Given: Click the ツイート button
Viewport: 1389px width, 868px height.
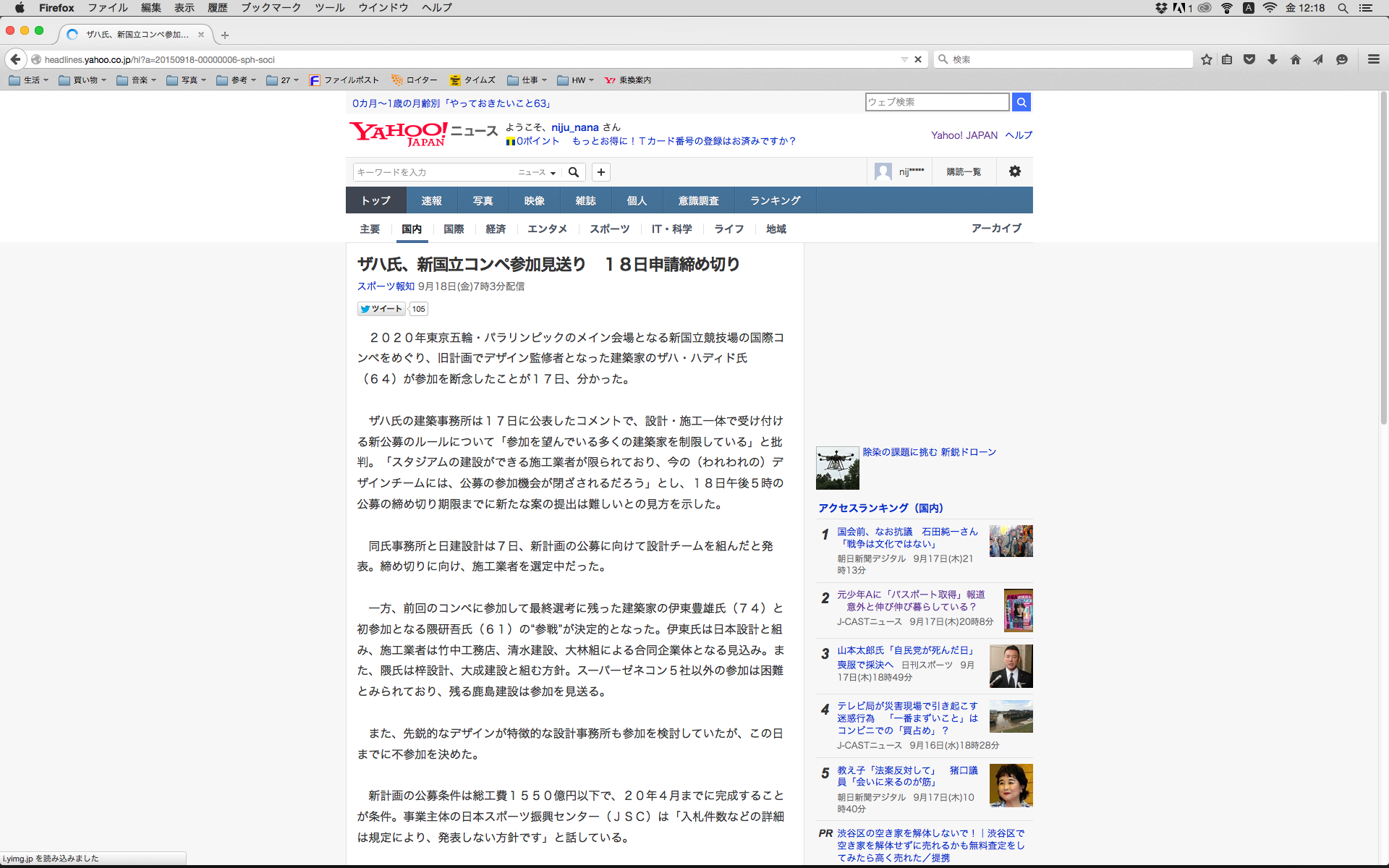Looking at the screenshot, I should point(381,309).
